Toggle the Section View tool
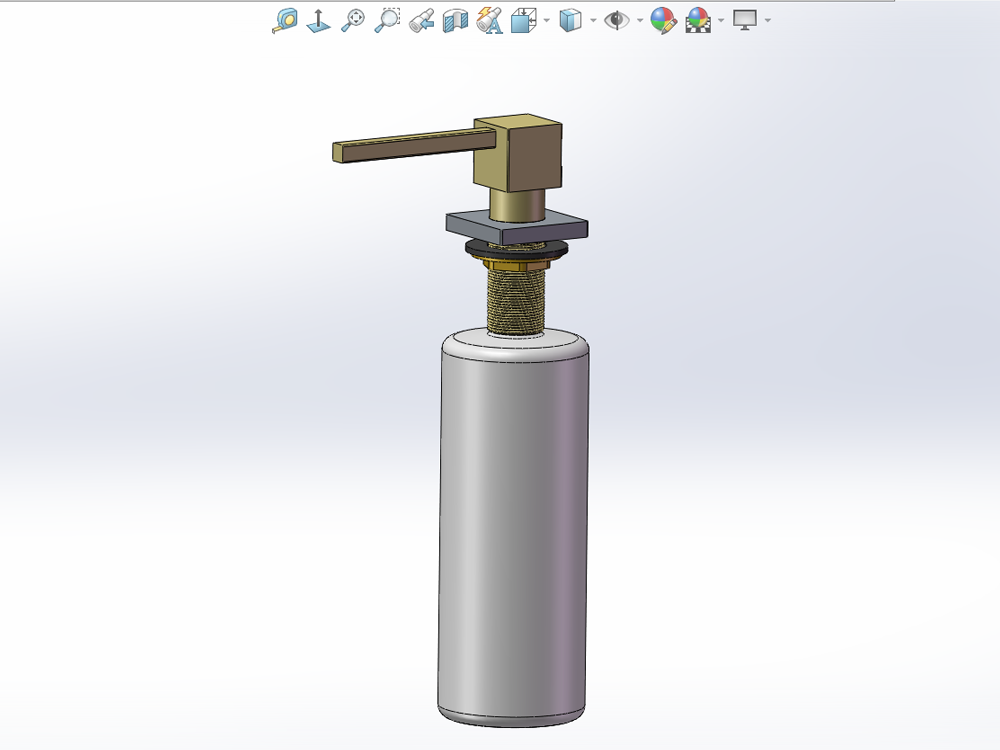 455,20
